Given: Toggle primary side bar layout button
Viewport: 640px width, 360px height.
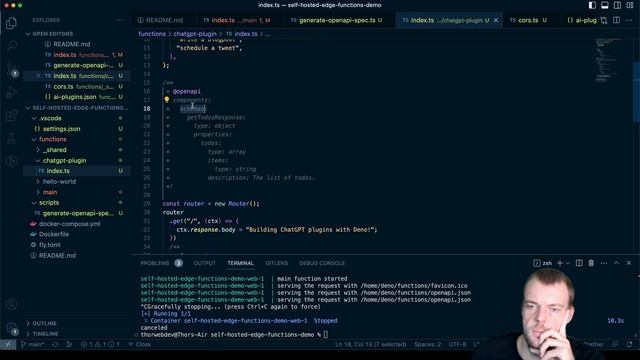Looking at the screenshot, I should tap(592, 5).
